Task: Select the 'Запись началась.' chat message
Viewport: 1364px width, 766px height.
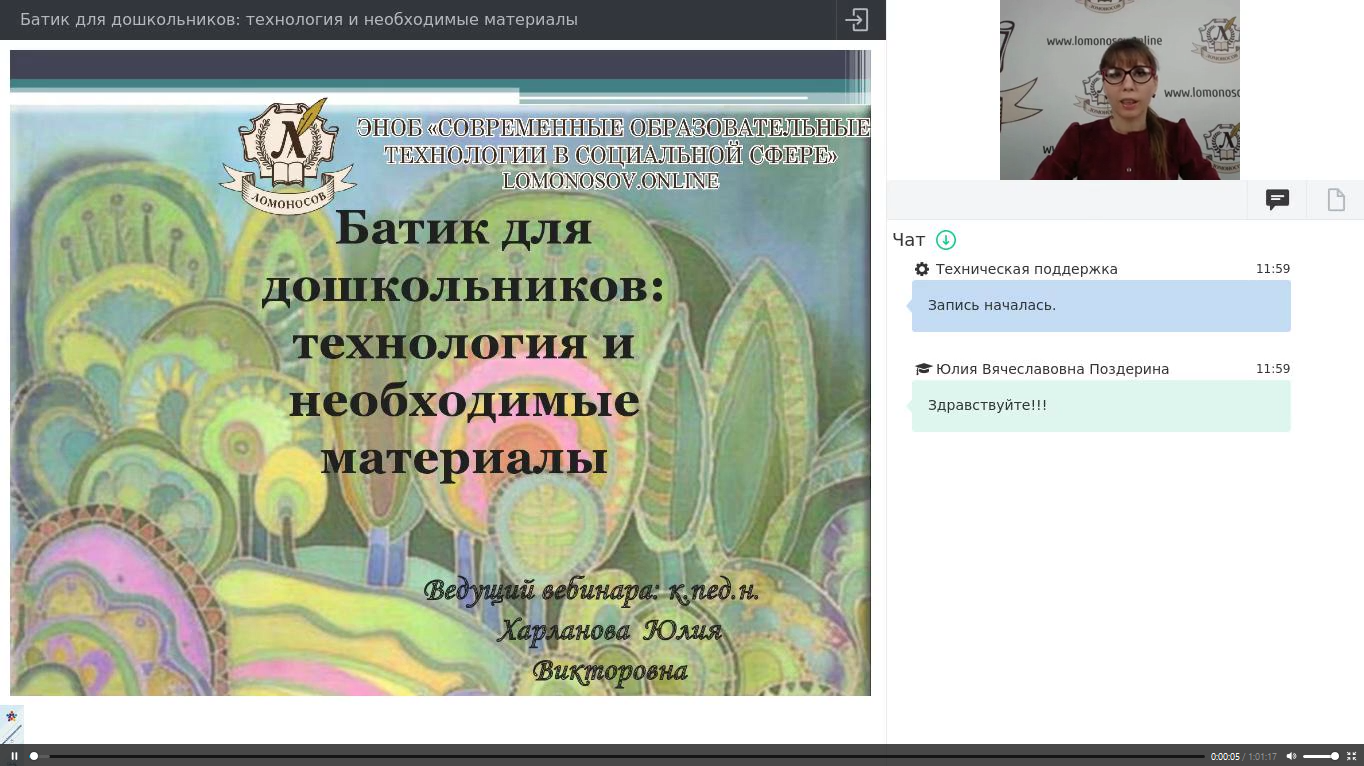Action: tap(1100, 305)
